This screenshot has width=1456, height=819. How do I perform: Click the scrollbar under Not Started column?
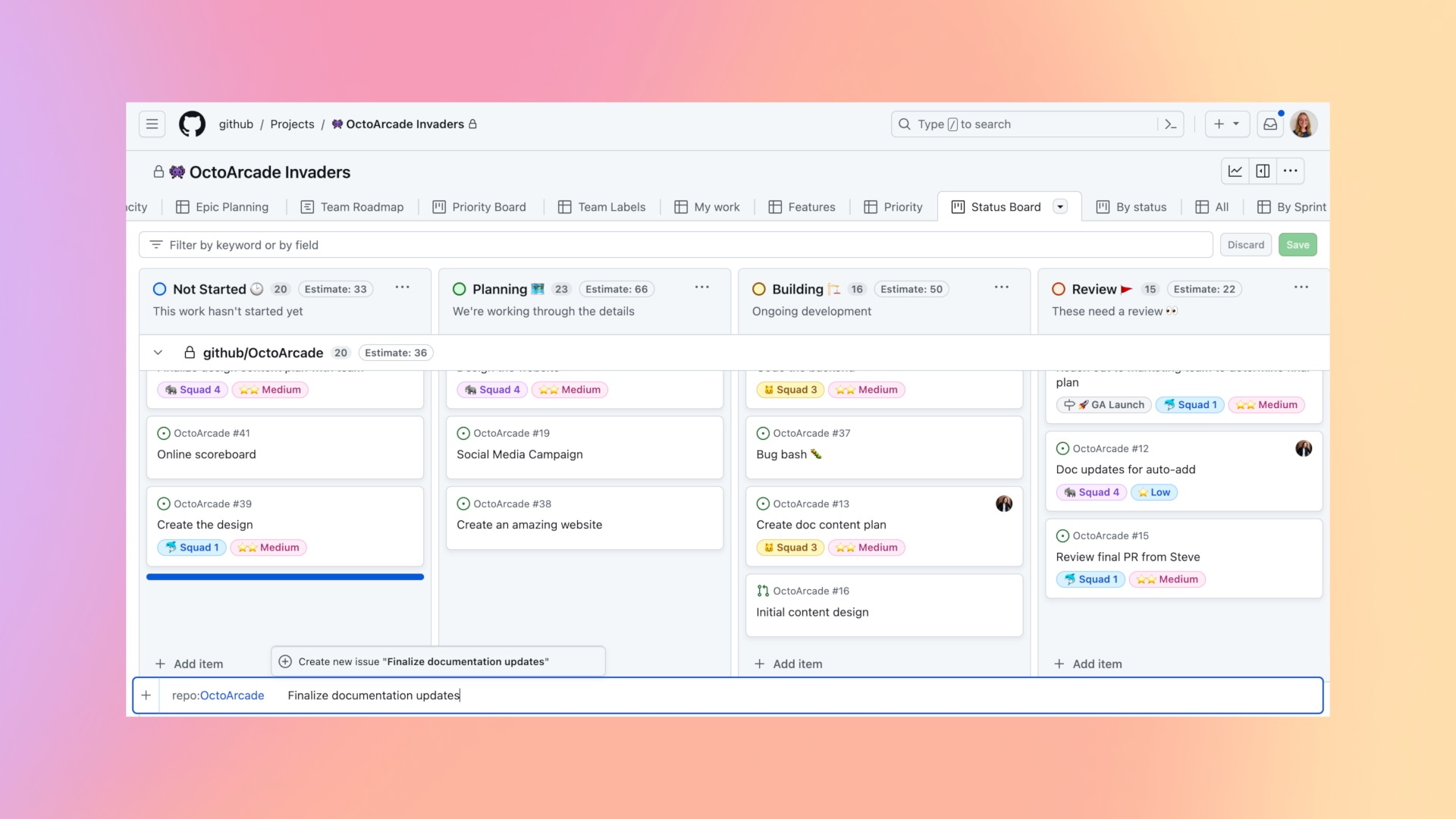click(x=284, y=577)
